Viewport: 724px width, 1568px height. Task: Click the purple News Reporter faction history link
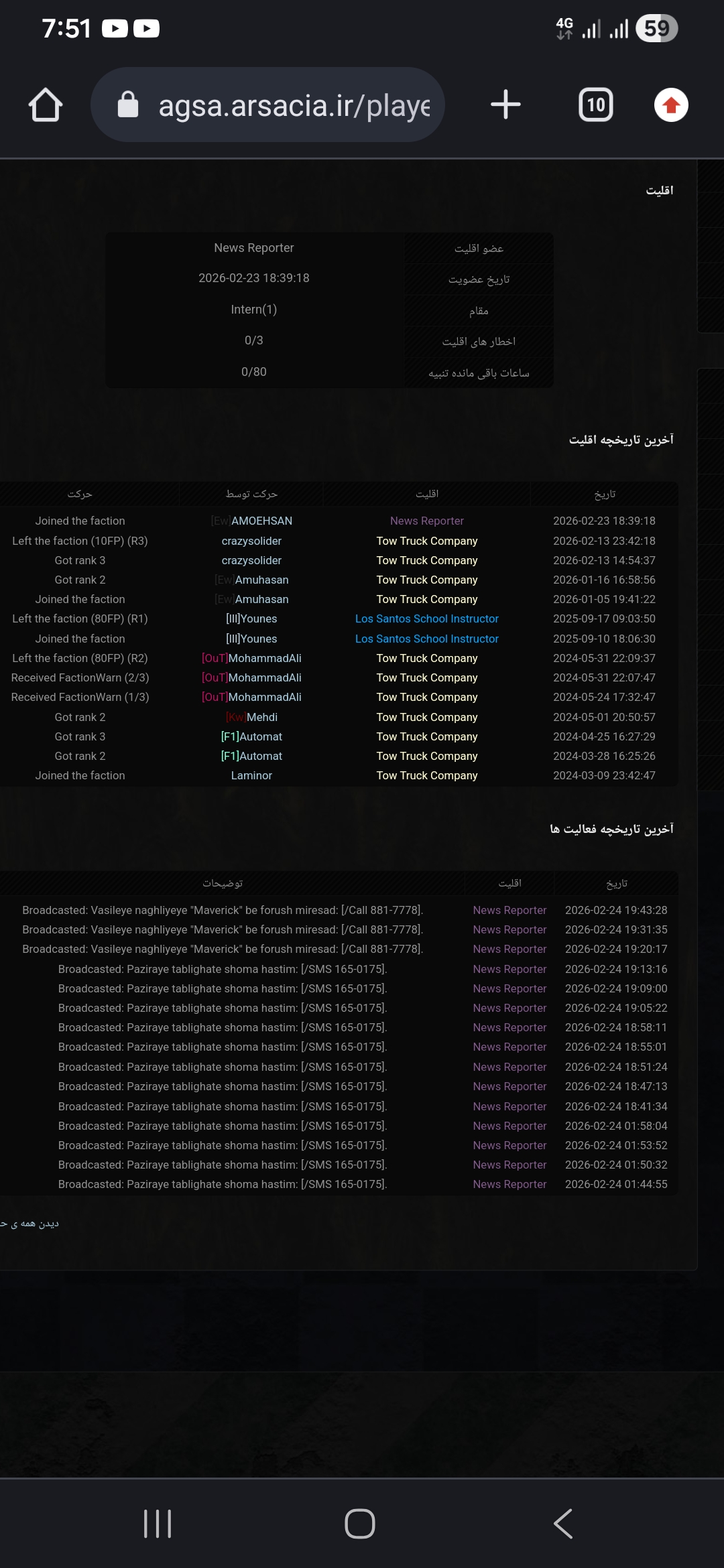(x=426, y=521)
